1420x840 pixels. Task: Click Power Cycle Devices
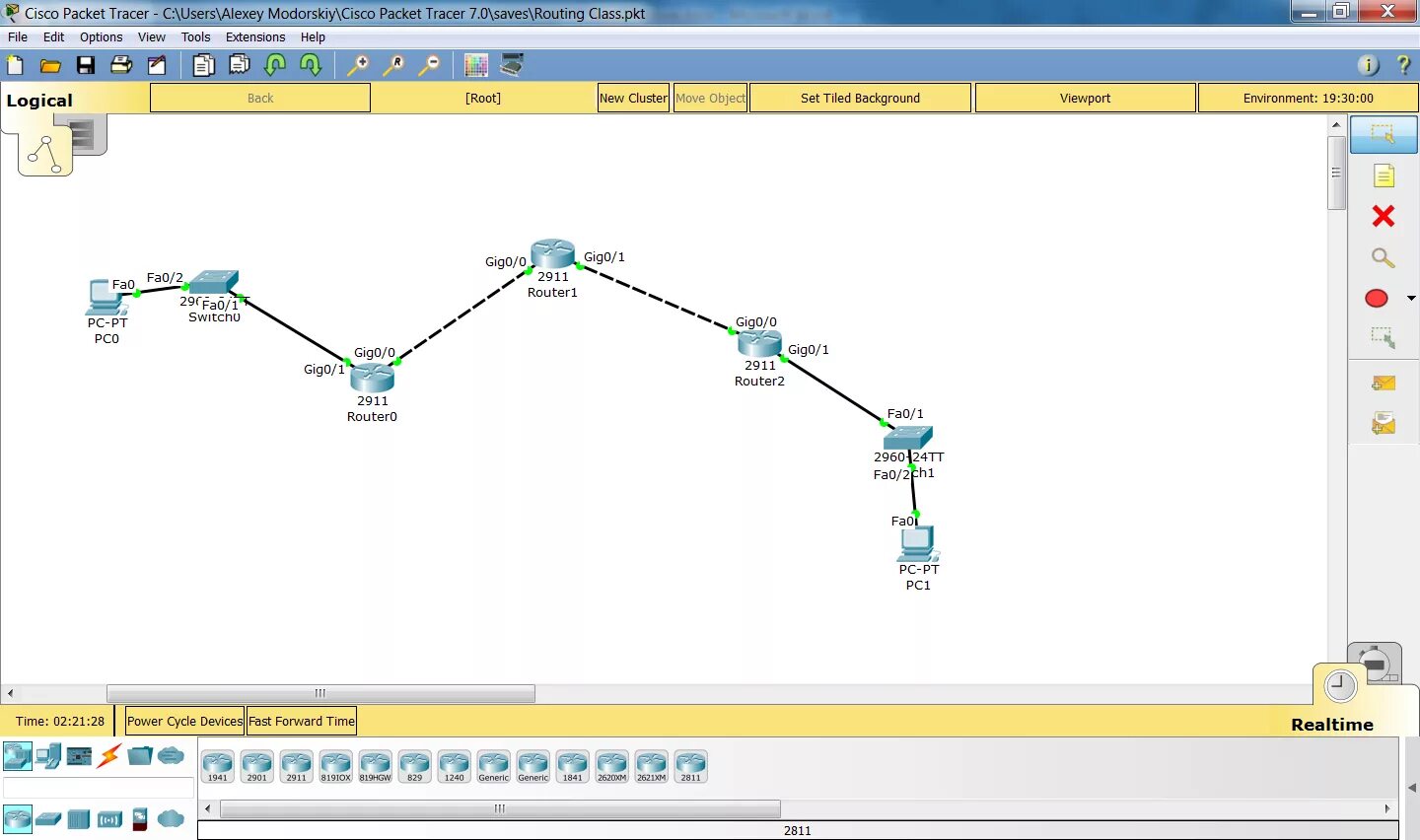[184, 721]
